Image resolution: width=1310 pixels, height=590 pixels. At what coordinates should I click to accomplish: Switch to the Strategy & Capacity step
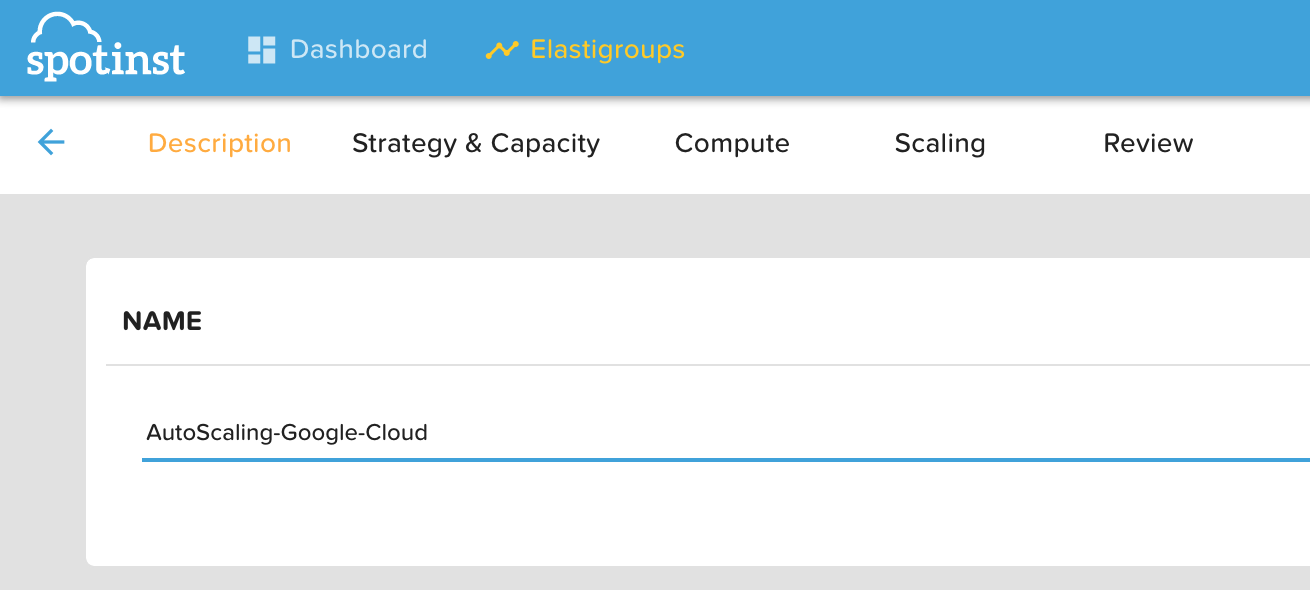point(476,143)
